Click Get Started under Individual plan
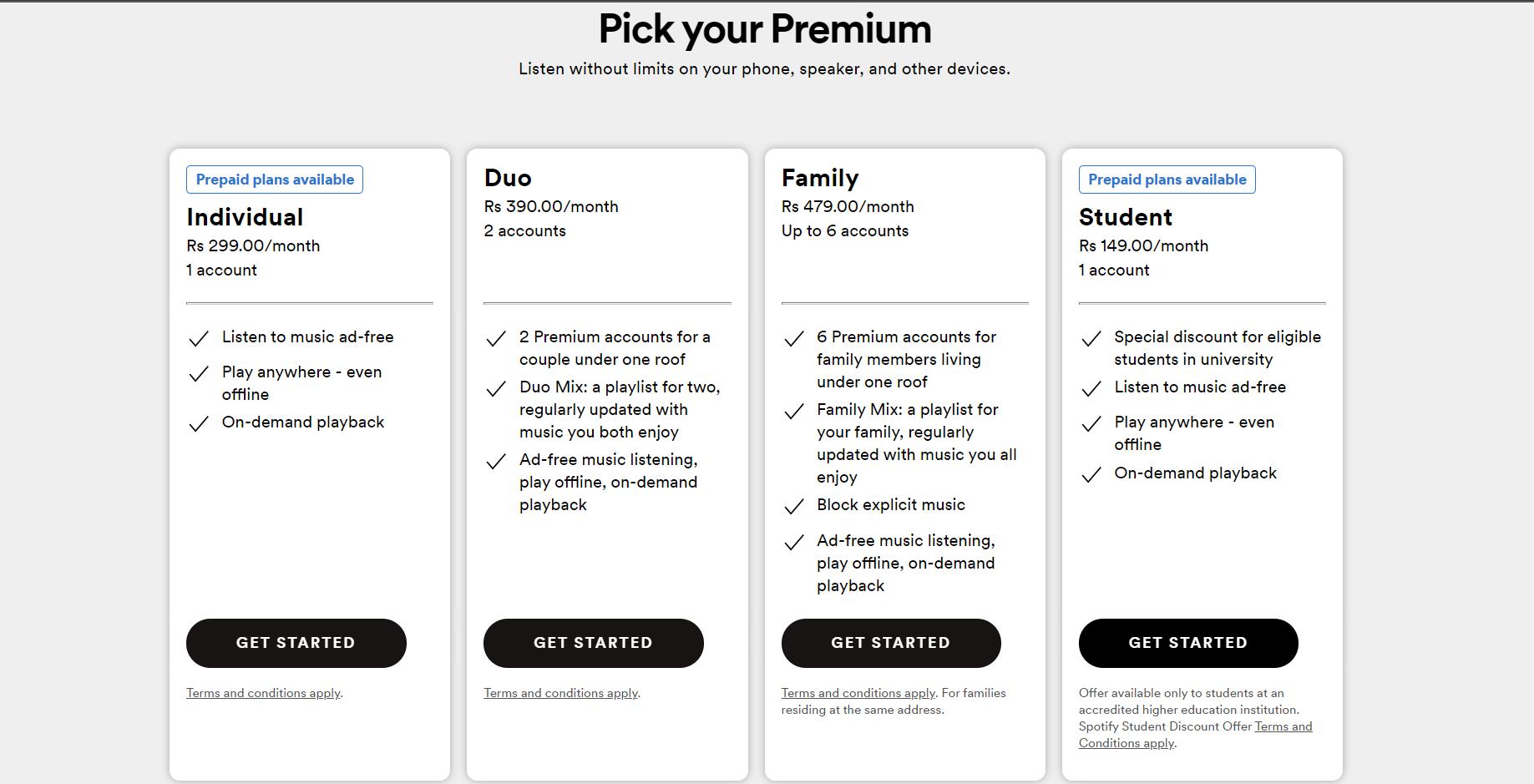 tap(296, 643)
